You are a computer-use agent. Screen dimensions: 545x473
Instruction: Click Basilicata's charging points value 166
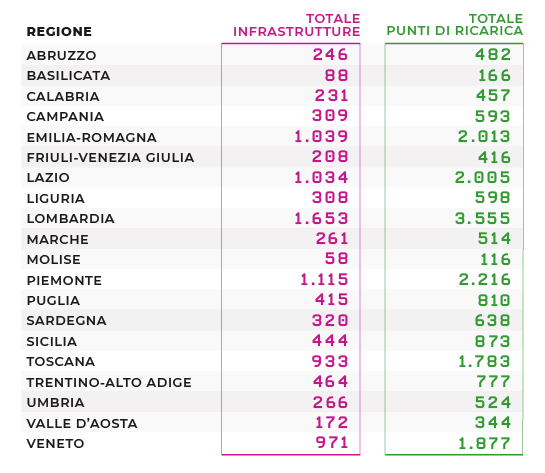(494, 75)
